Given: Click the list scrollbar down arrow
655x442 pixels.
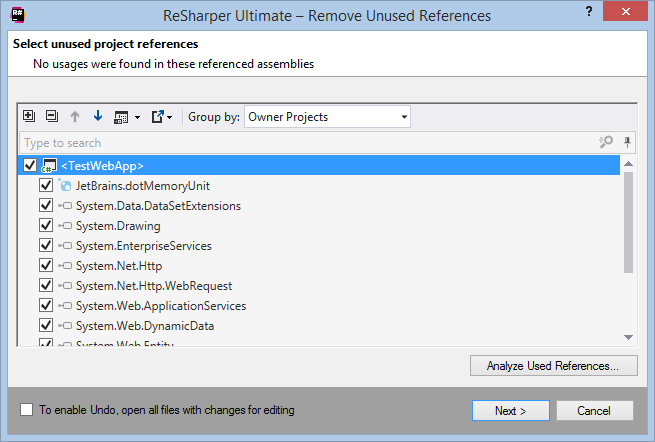Looking at the screenshot, I should (628, 338).
